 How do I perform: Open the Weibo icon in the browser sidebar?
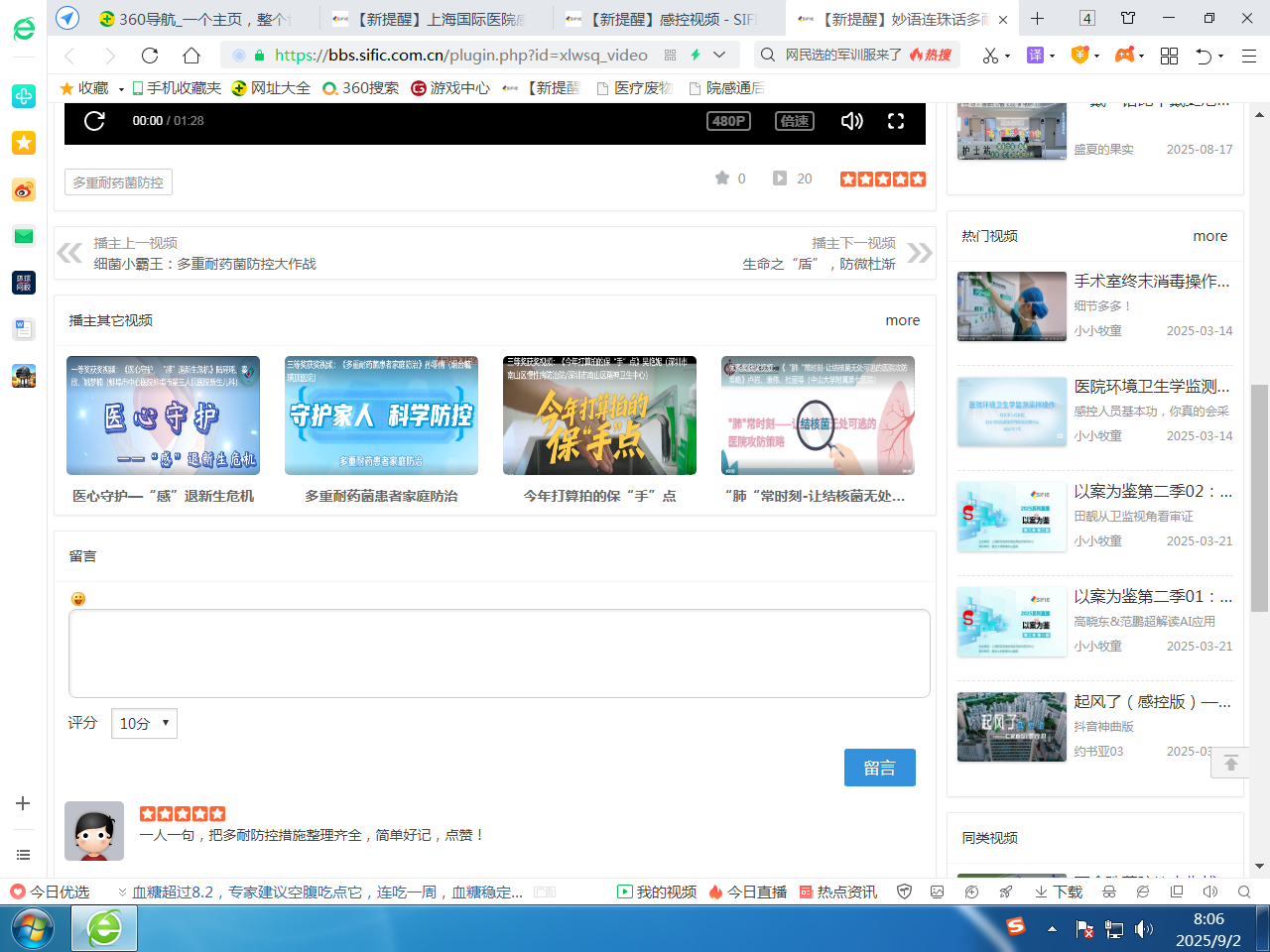click(24, 189)
